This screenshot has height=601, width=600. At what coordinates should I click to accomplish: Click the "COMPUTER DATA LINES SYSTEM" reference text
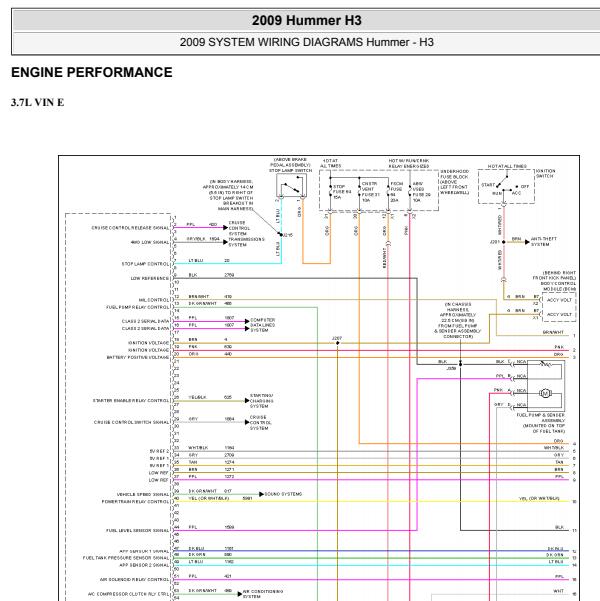(x=262, y=325)
